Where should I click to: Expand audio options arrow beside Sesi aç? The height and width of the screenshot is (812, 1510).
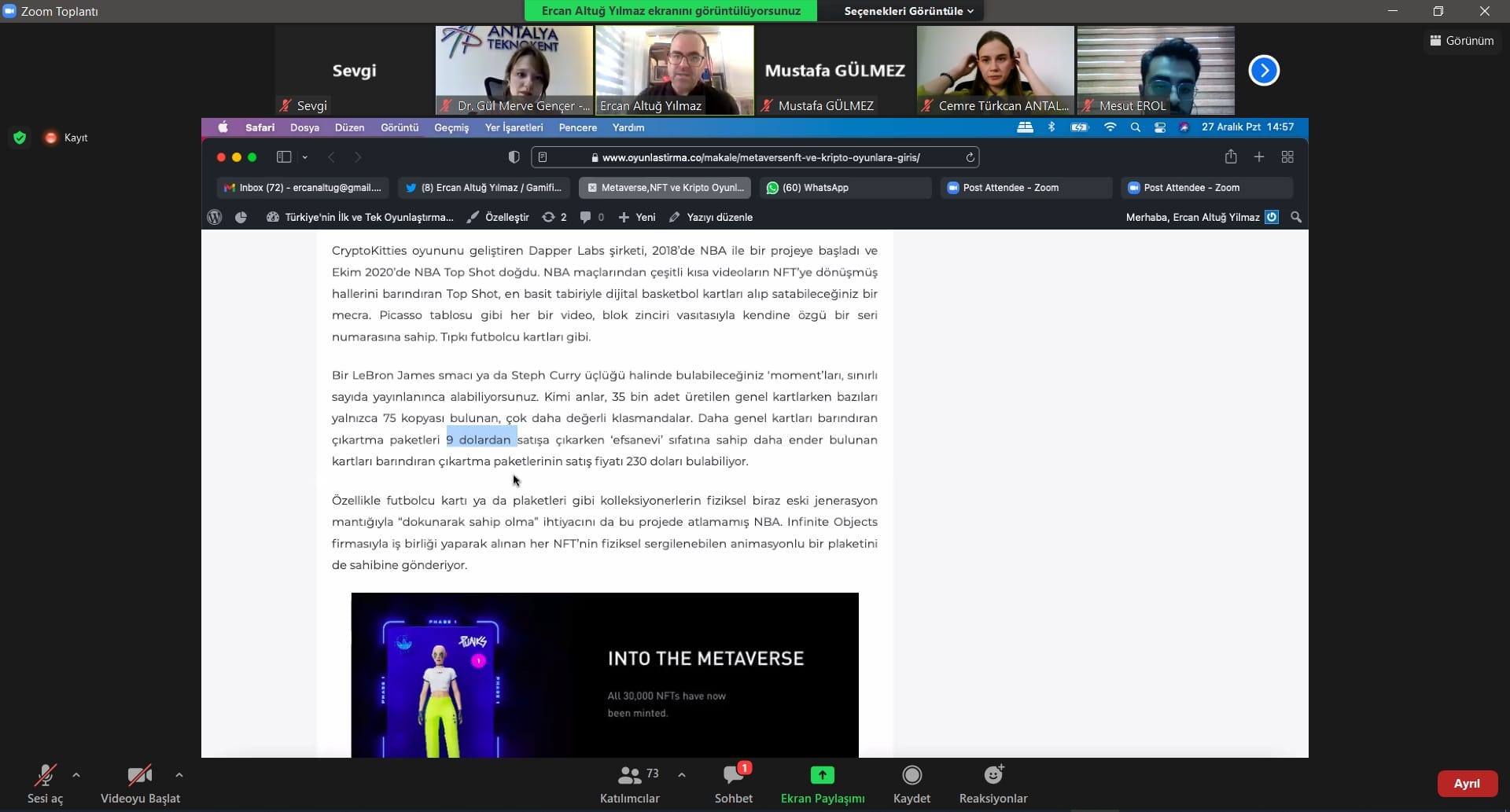[76, 775]
